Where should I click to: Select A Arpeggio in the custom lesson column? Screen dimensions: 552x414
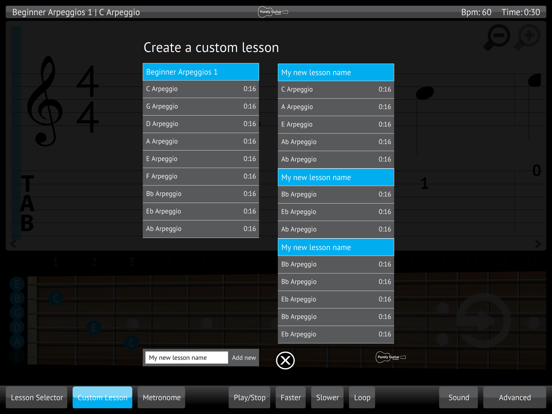(336, 107)
